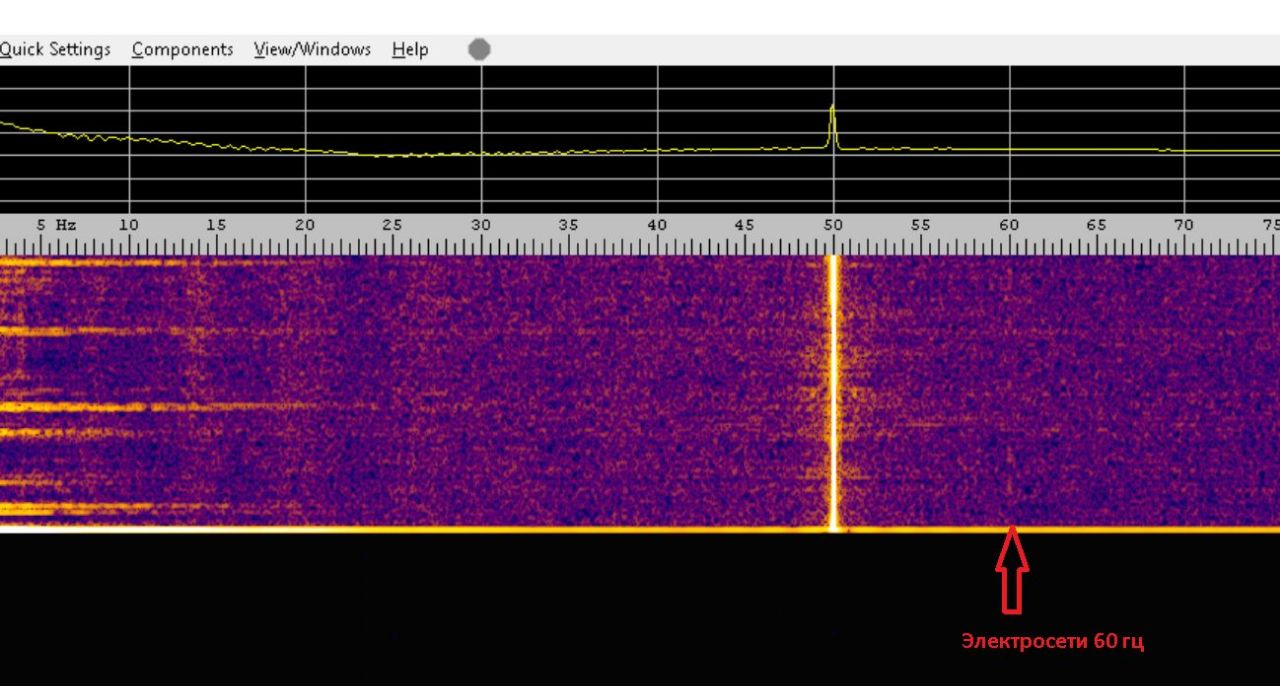The height and width of the screenshot is (686, 1280).
Task: Click the 20 mark on frequency scale
Action: click(305, 226)
